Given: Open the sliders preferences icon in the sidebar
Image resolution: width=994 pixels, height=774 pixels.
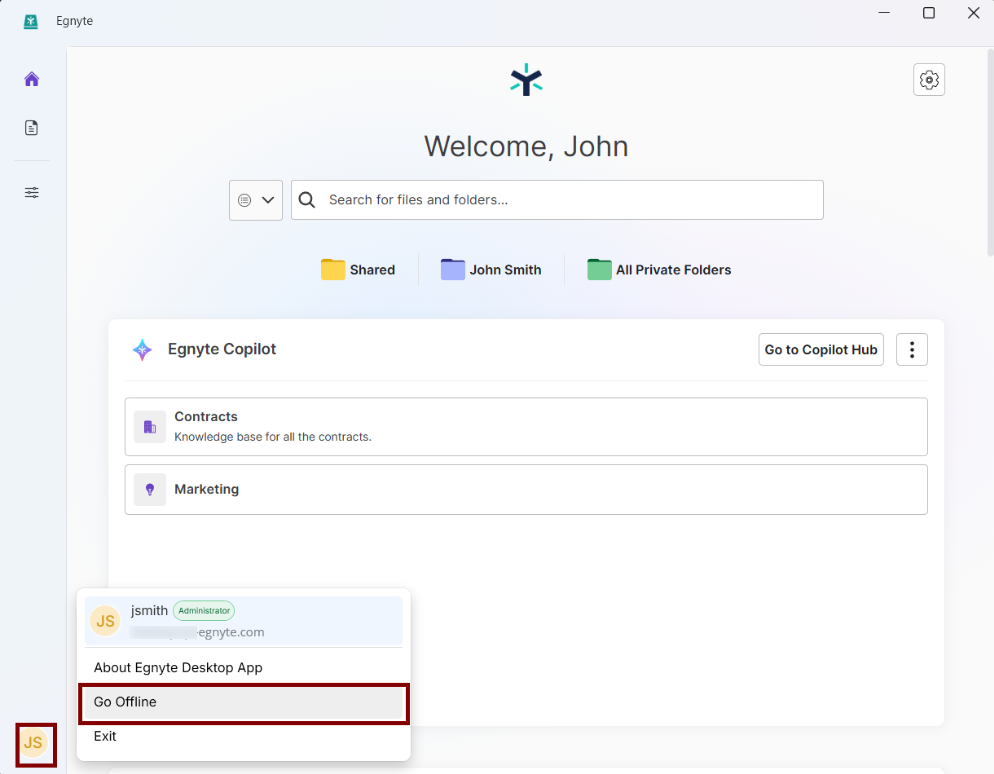Looking at the screenshot, I should point(32,193).
